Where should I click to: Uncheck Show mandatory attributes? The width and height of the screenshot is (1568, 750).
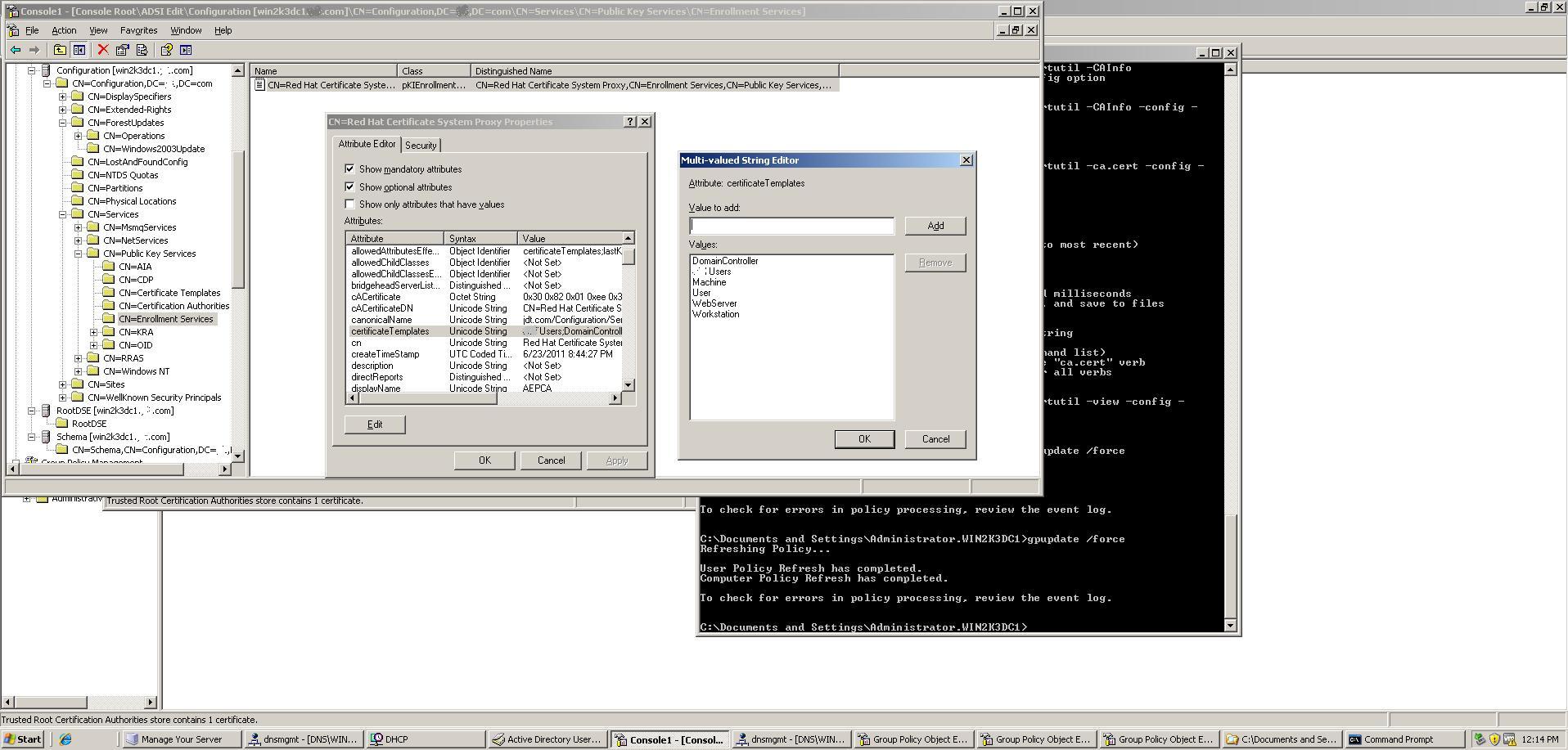[x=351, y=169]
